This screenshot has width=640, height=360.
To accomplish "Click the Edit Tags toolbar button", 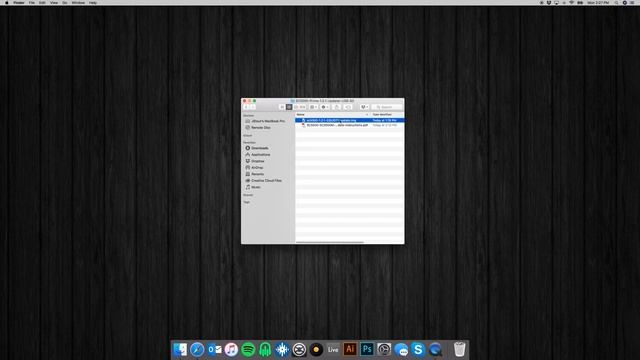I will [348, 107].
